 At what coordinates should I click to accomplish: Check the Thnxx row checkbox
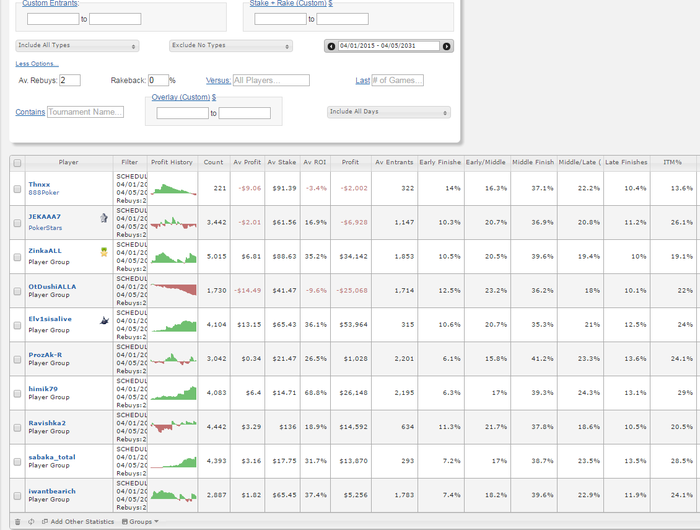point(17,189)
